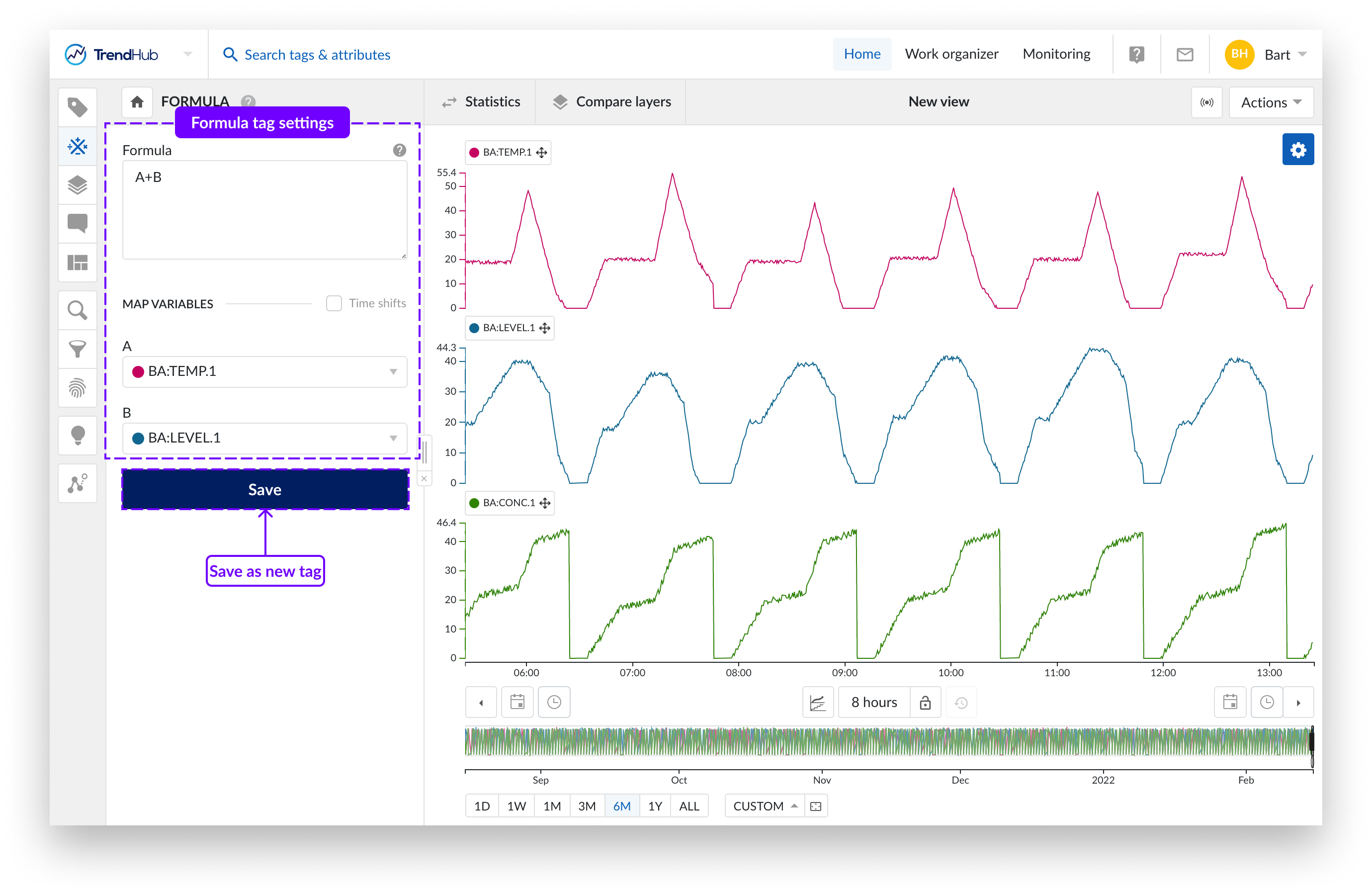Toggle the live mode broadcast icon
This screenshot has width=1372, height=895.
click(x=1206, y=102)
